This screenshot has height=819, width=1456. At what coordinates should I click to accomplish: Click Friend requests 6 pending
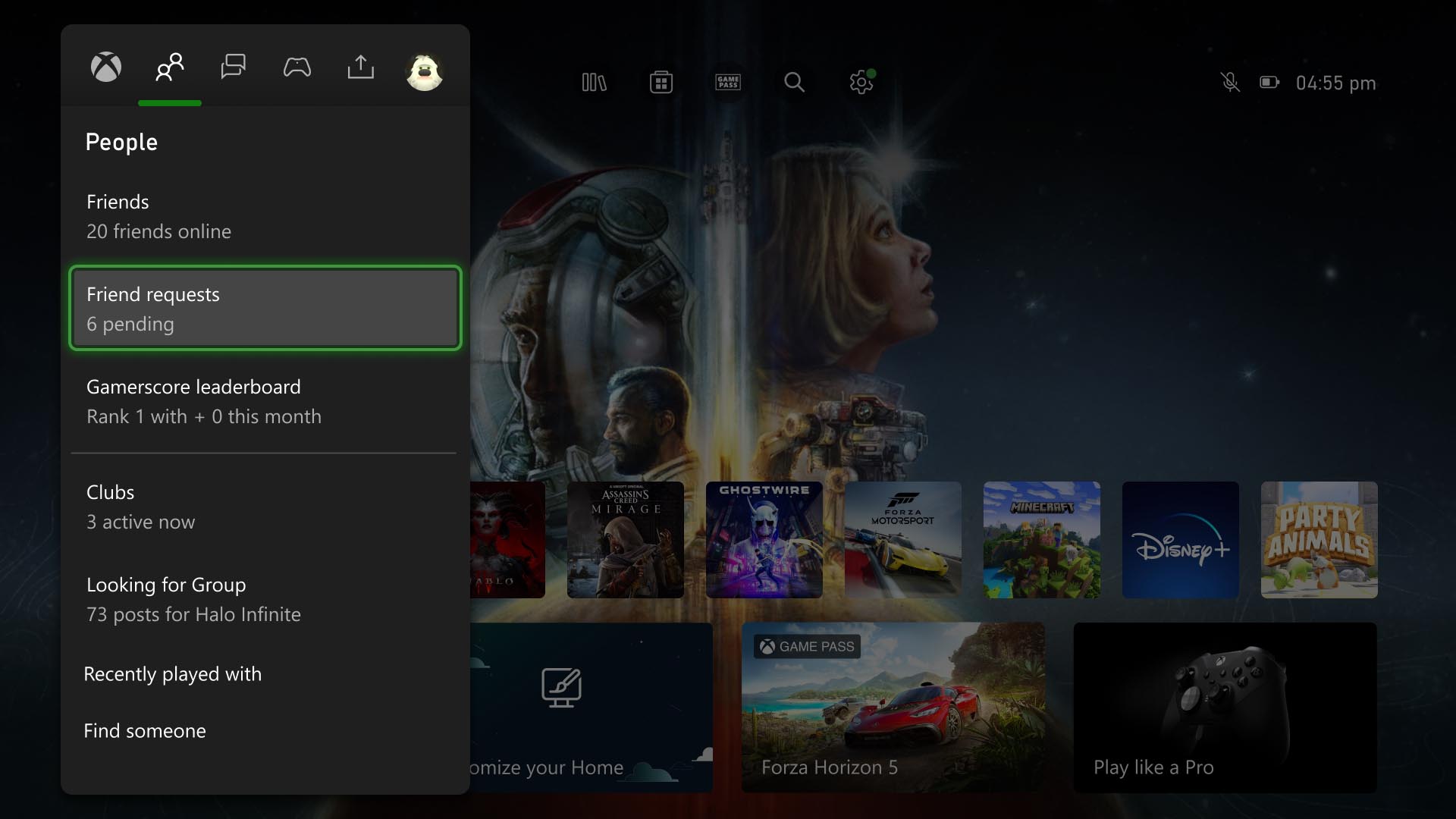click(265, 308)
